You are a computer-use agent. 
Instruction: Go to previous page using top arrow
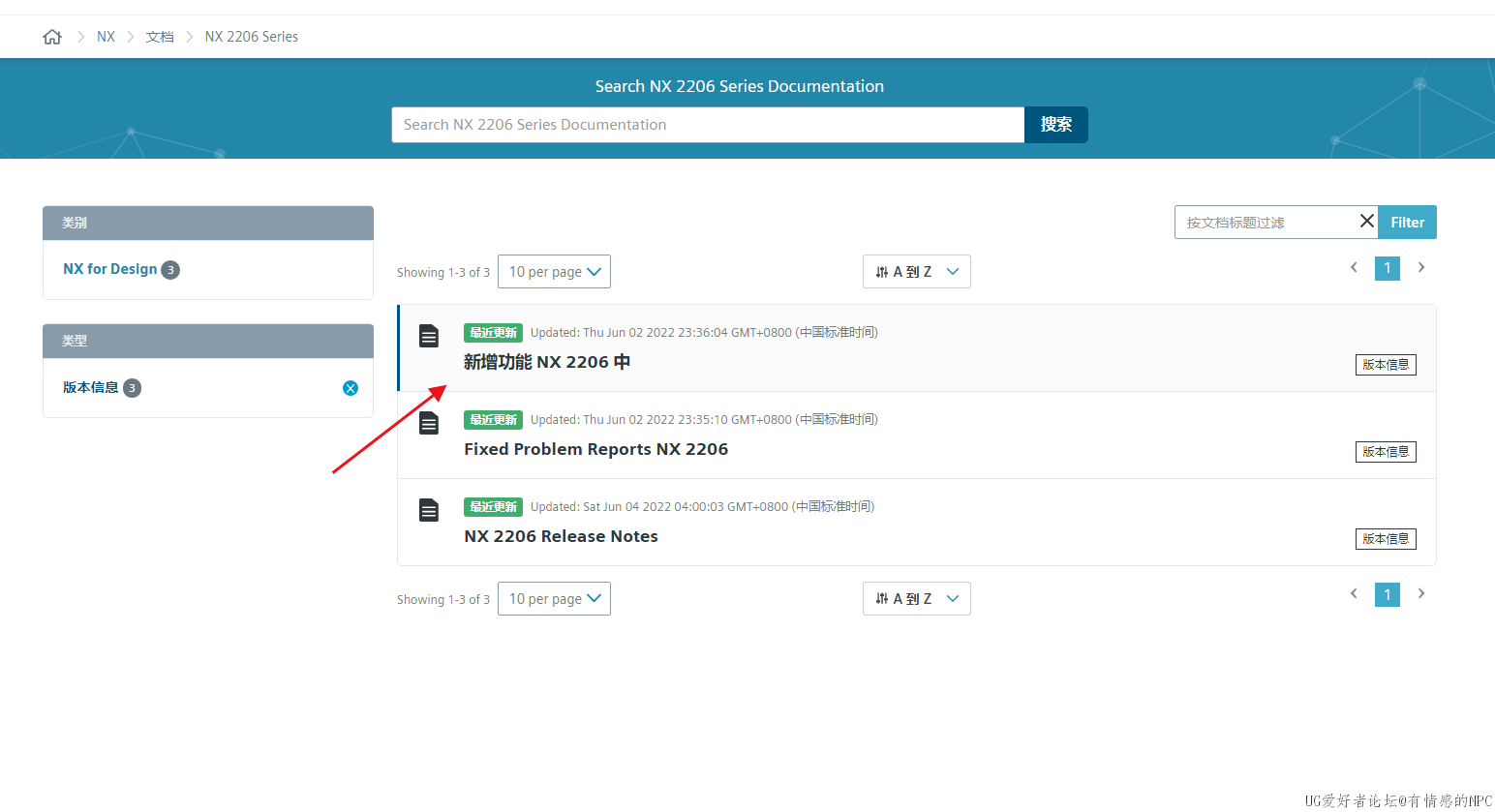pos(1354,267)
